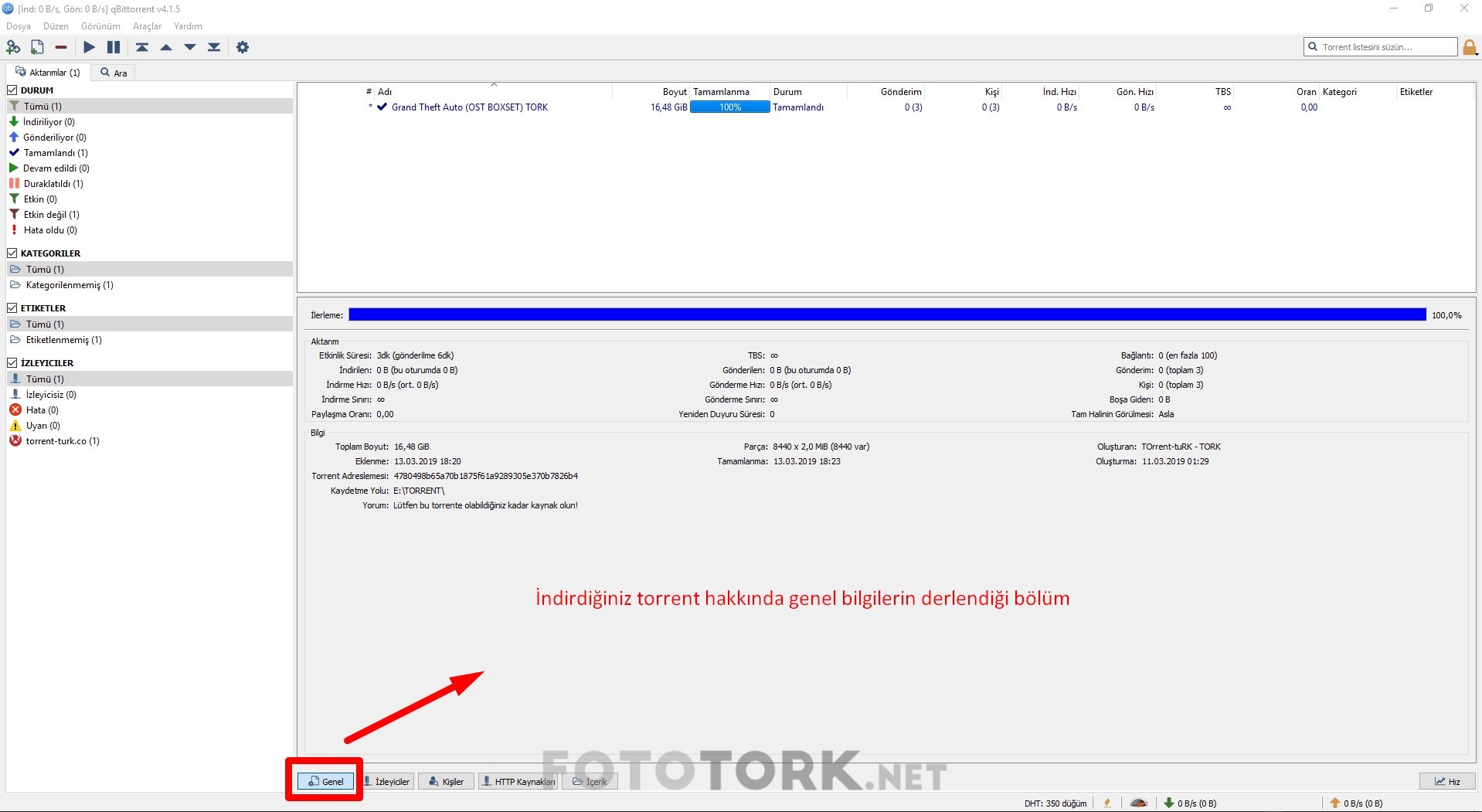Select the Hata oldu (0) filter
Viewport: 1482px width, 812px height.
click(150, 230)
